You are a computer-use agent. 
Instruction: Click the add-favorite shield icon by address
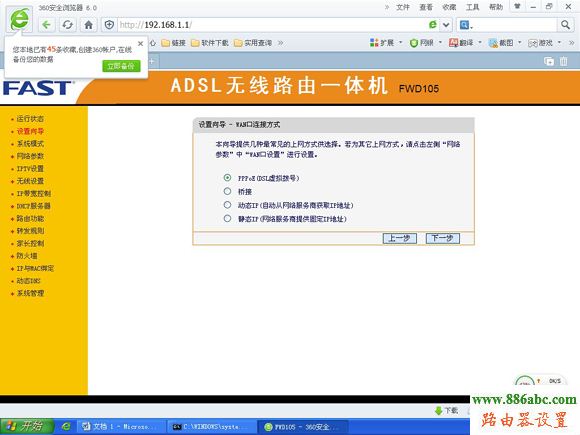tap(109, 25)
